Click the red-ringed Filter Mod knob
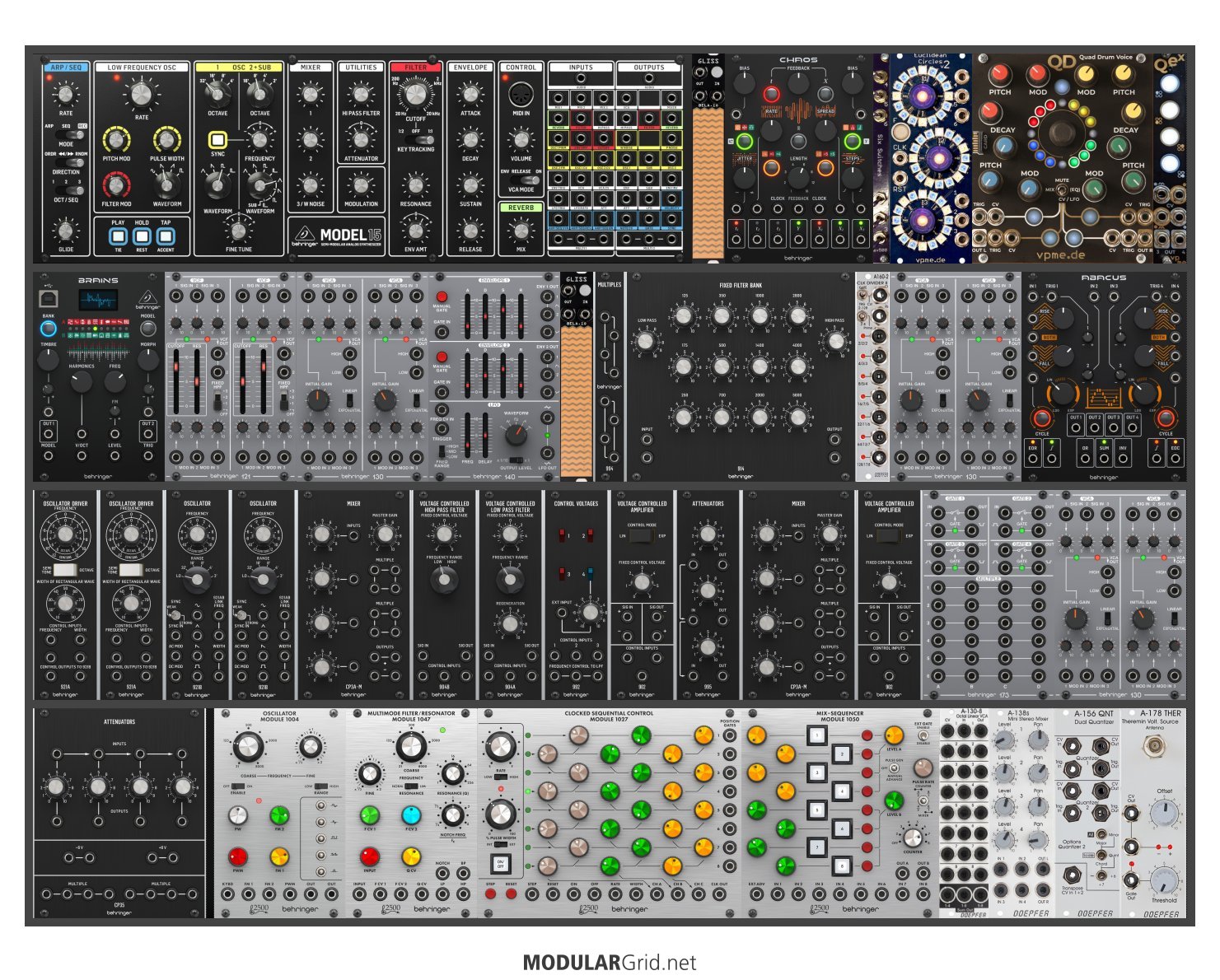Viewport: 1220px width, 980px height. pyautogui.click(x=116, y=185)
